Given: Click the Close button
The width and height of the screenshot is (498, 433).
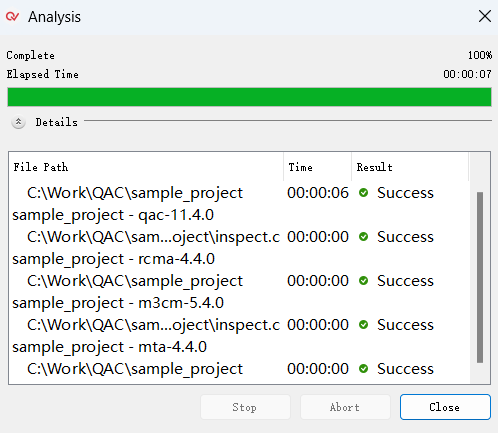Looking at the screenshot, I should [x=445, y=407].
